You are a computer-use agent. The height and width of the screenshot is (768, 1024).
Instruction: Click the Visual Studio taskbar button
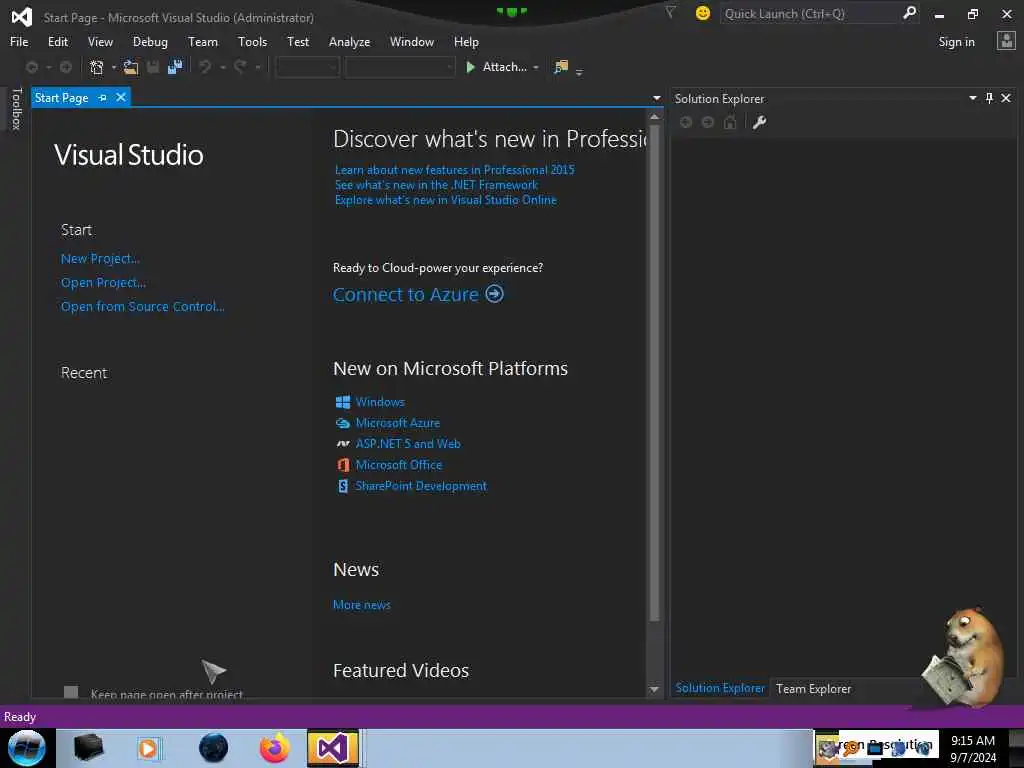coord(333,748)
